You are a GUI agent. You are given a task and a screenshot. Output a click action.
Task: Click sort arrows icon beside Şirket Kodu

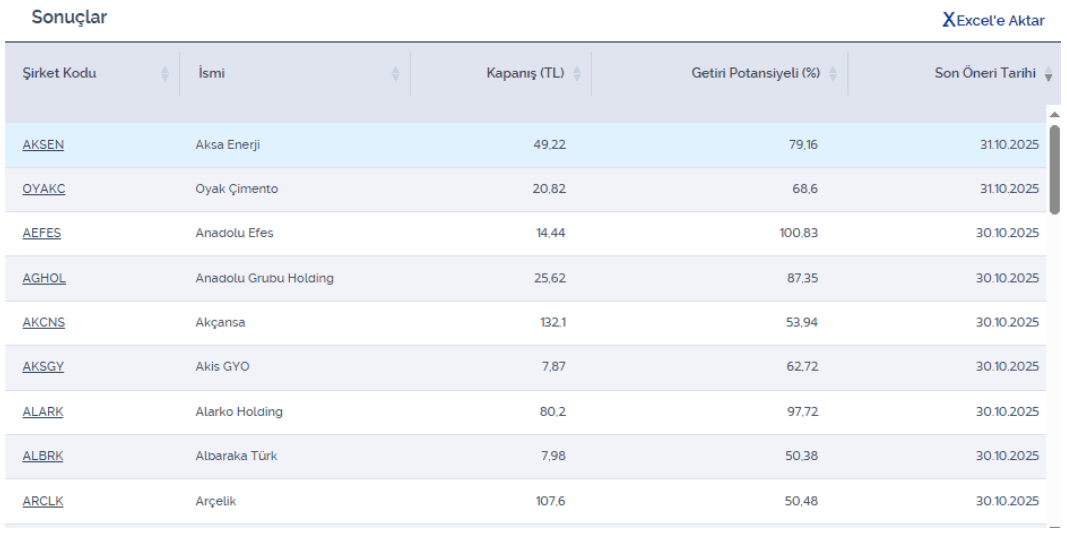pos(165,73)
